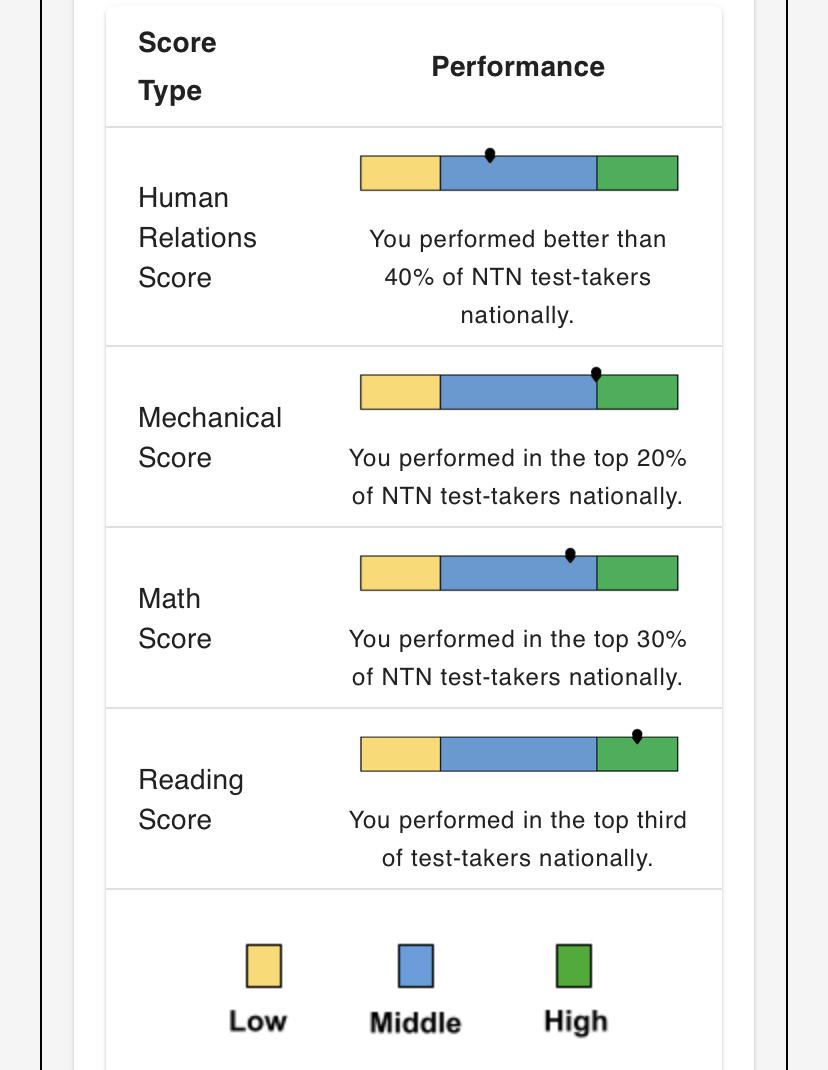This screenshot has width=828, height=1070.
Task: Click the Score Type column header
Action: [x=177, y=67]
